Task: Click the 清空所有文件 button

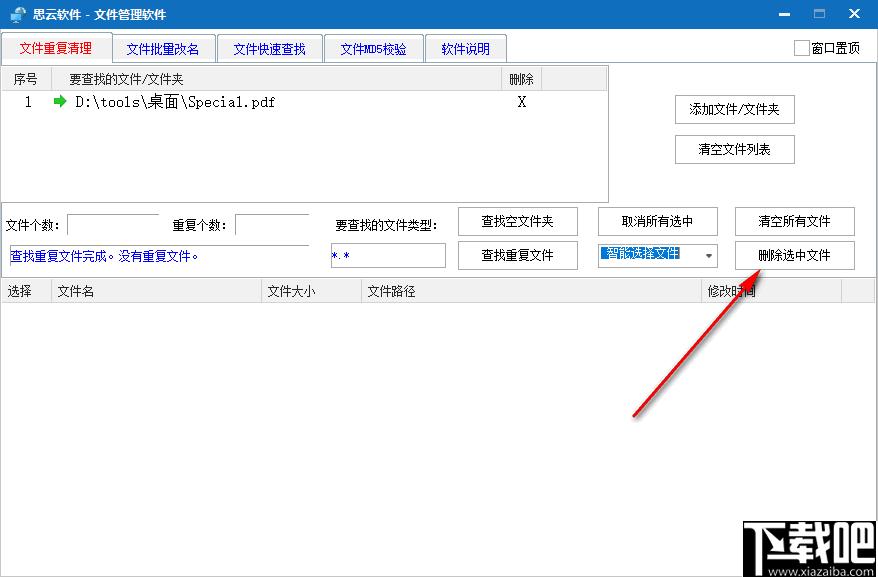Action: tap(794, 222)
